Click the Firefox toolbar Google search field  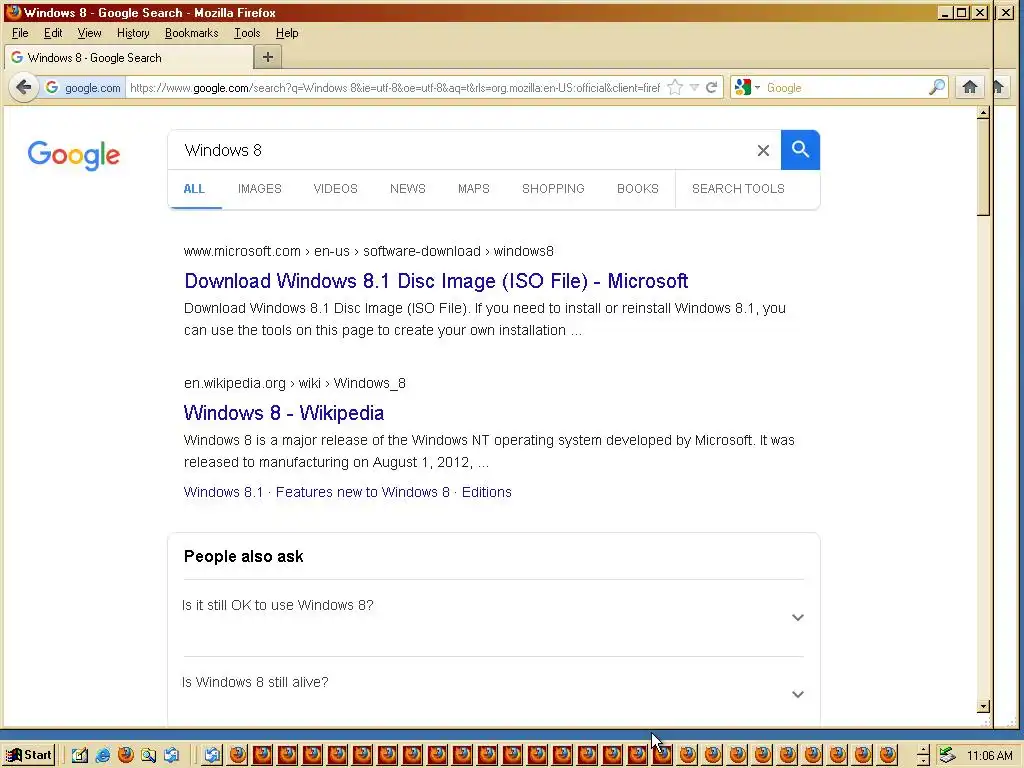(x=846, y=88)
